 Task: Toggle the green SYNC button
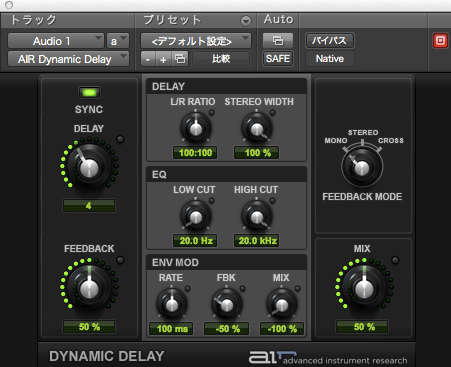pyautogui.click(x=89, y=92)
